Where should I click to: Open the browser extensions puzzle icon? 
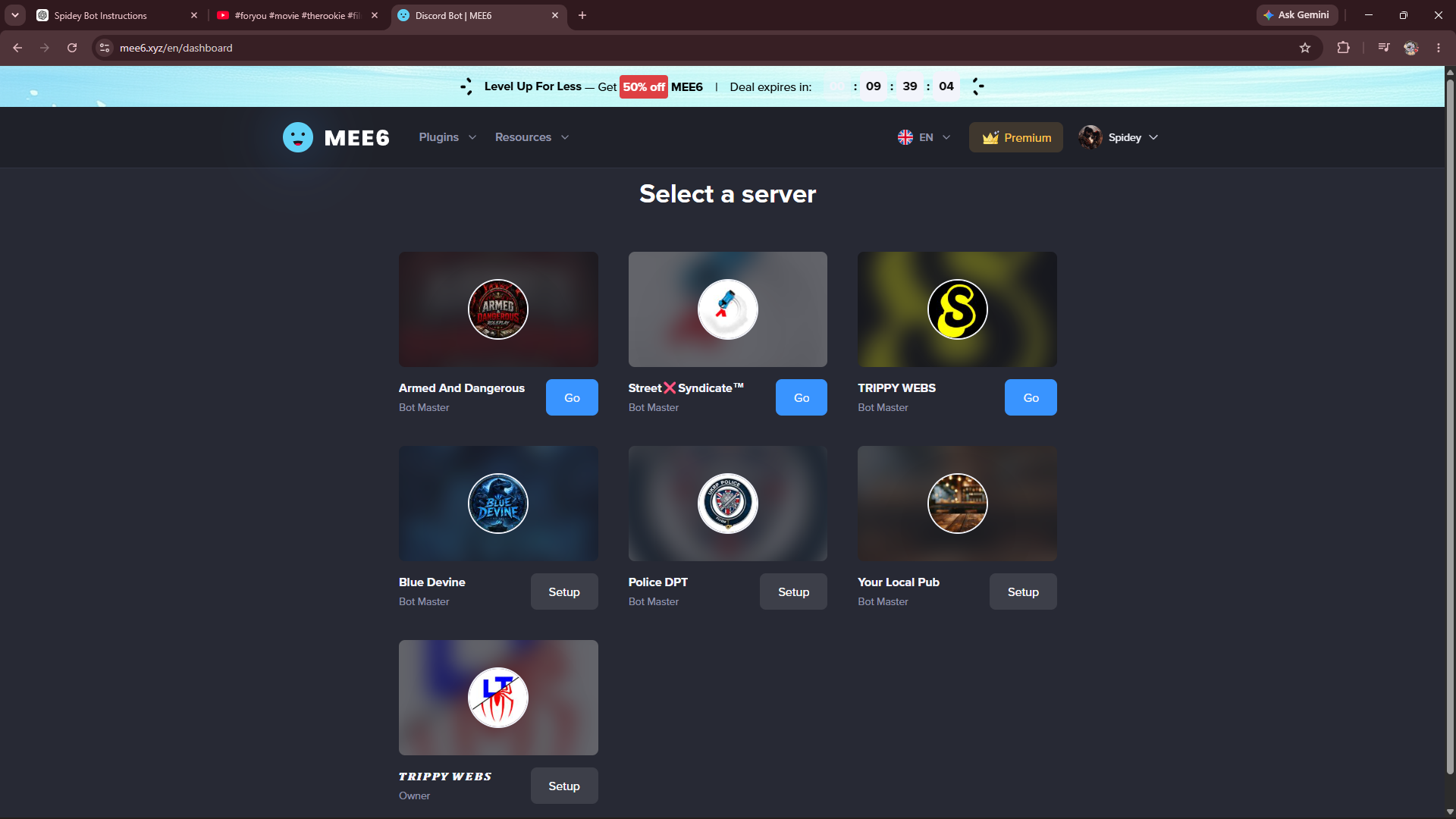1343,48
